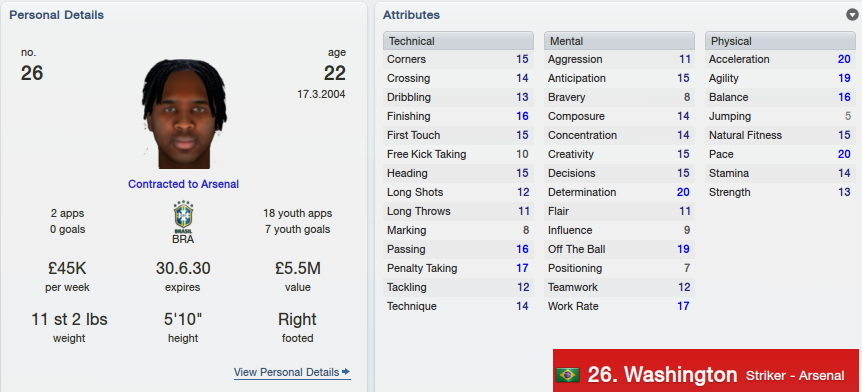Click the arrow next to View Personal Details
The width and height of the screenshot is (862, 392).
tap(346, 372)
